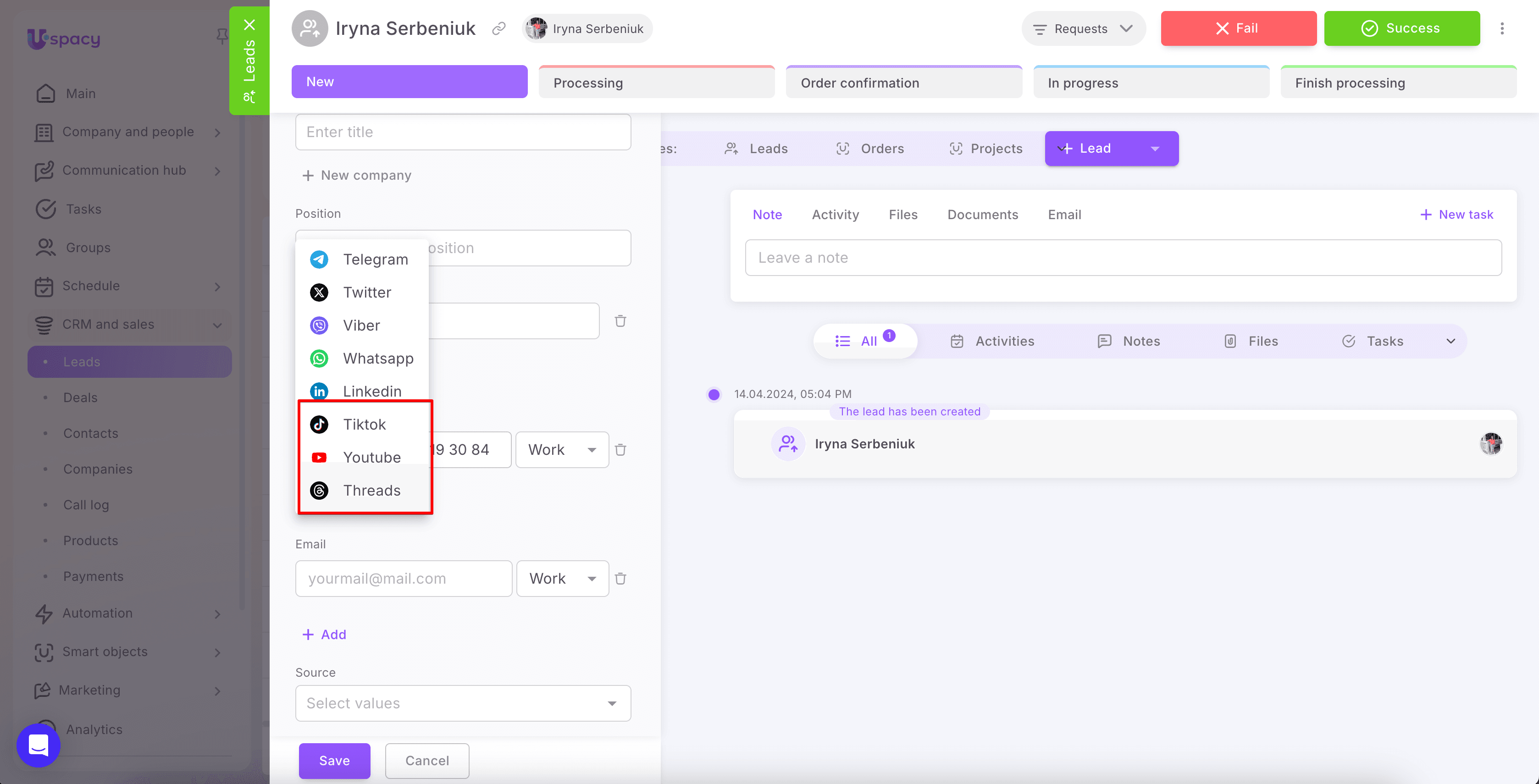
Task: Choose the Linkedin icon
Action: pyautogui.click(x=319, y=391)
